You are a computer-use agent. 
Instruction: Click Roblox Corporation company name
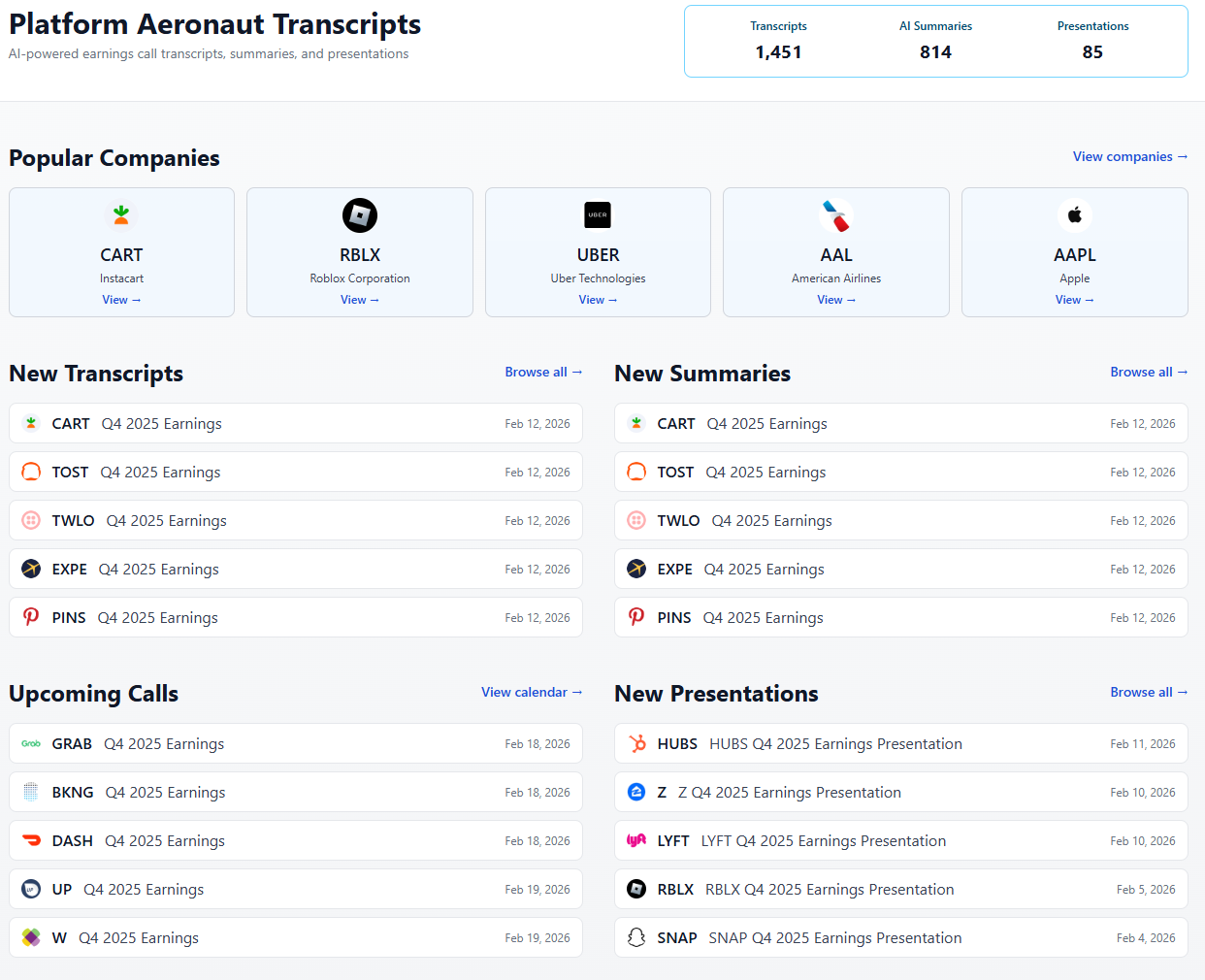(360, 278)
